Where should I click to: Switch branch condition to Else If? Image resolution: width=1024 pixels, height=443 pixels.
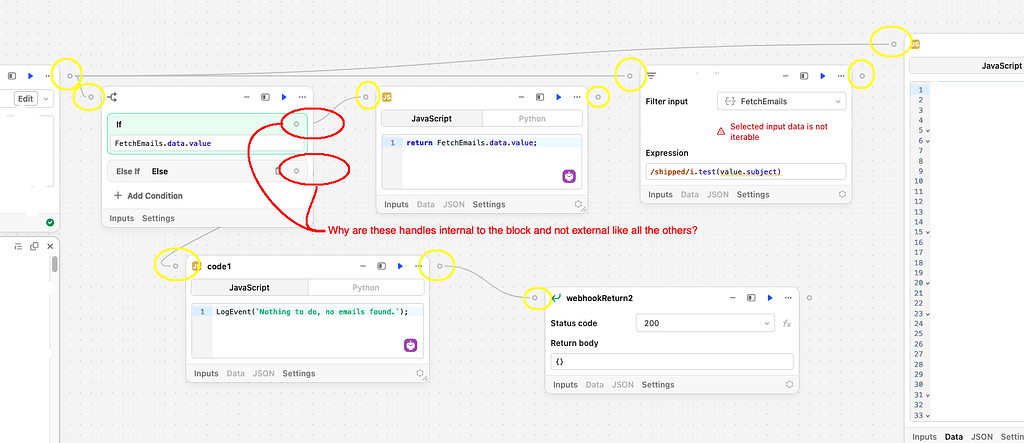click(128, 171)
